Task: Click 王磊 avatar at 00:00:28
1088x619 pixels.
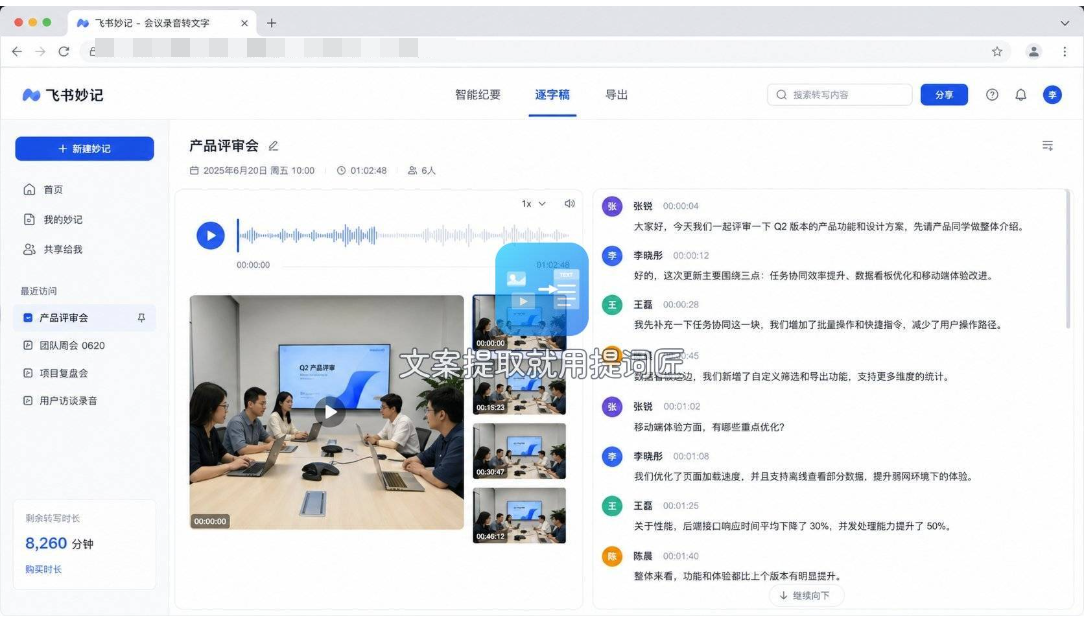Action: (x=612, y=305)
